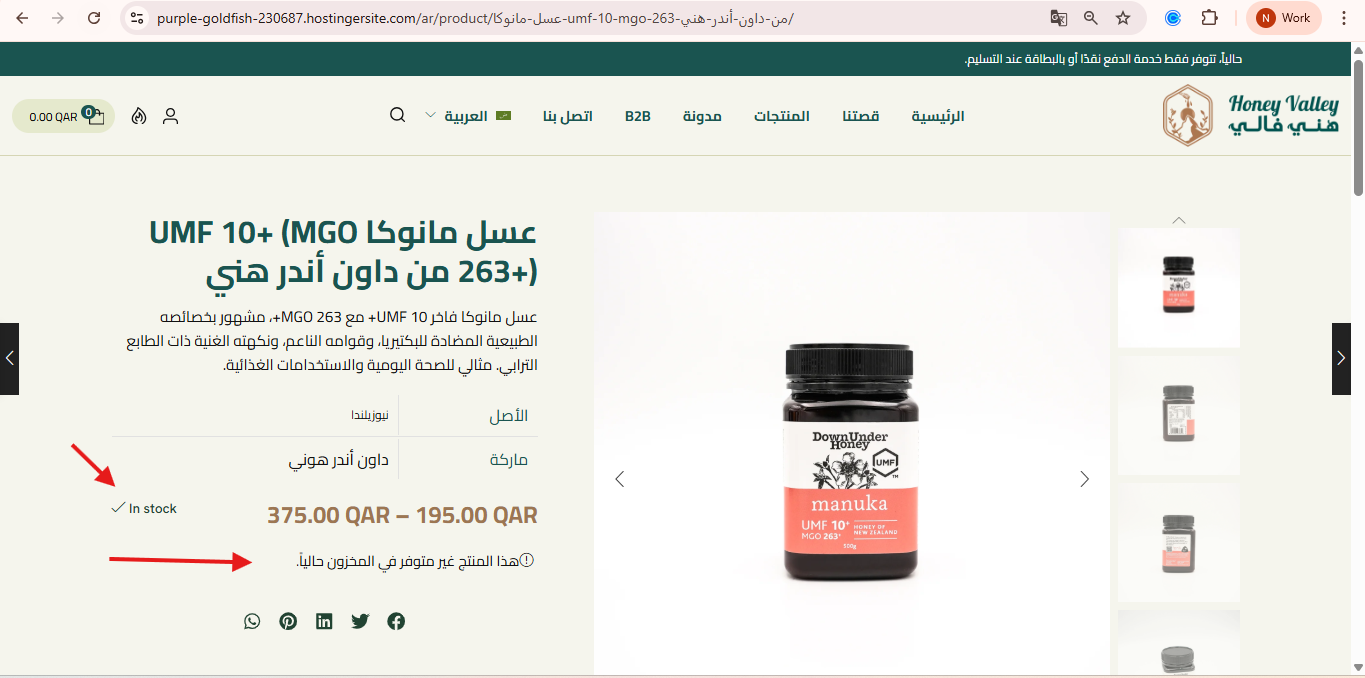Viewport: 1365px width, 678px height.
Task: Open the user account icon
Action: click(170, 116)
